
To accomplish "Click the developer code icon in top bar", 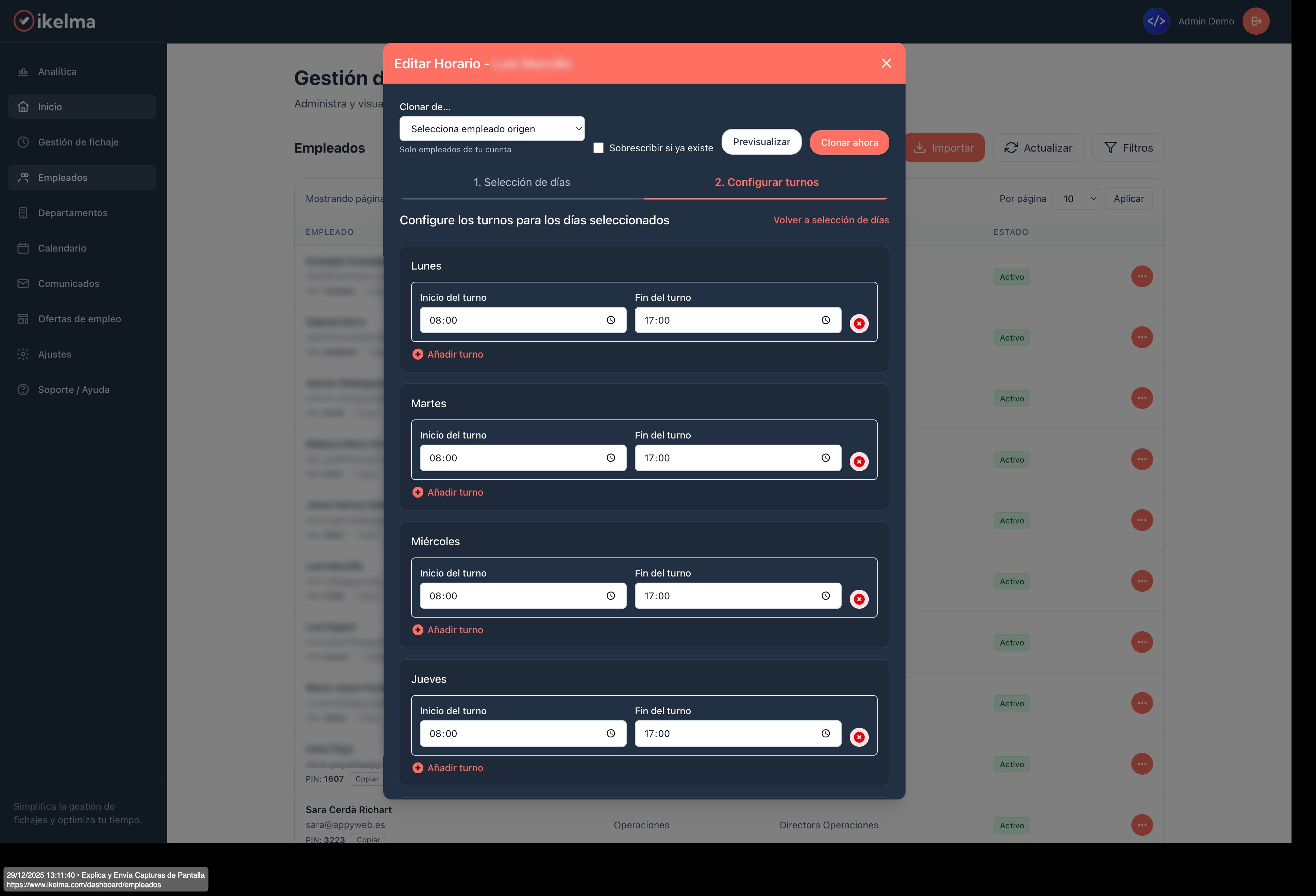I will [1156, 21].
